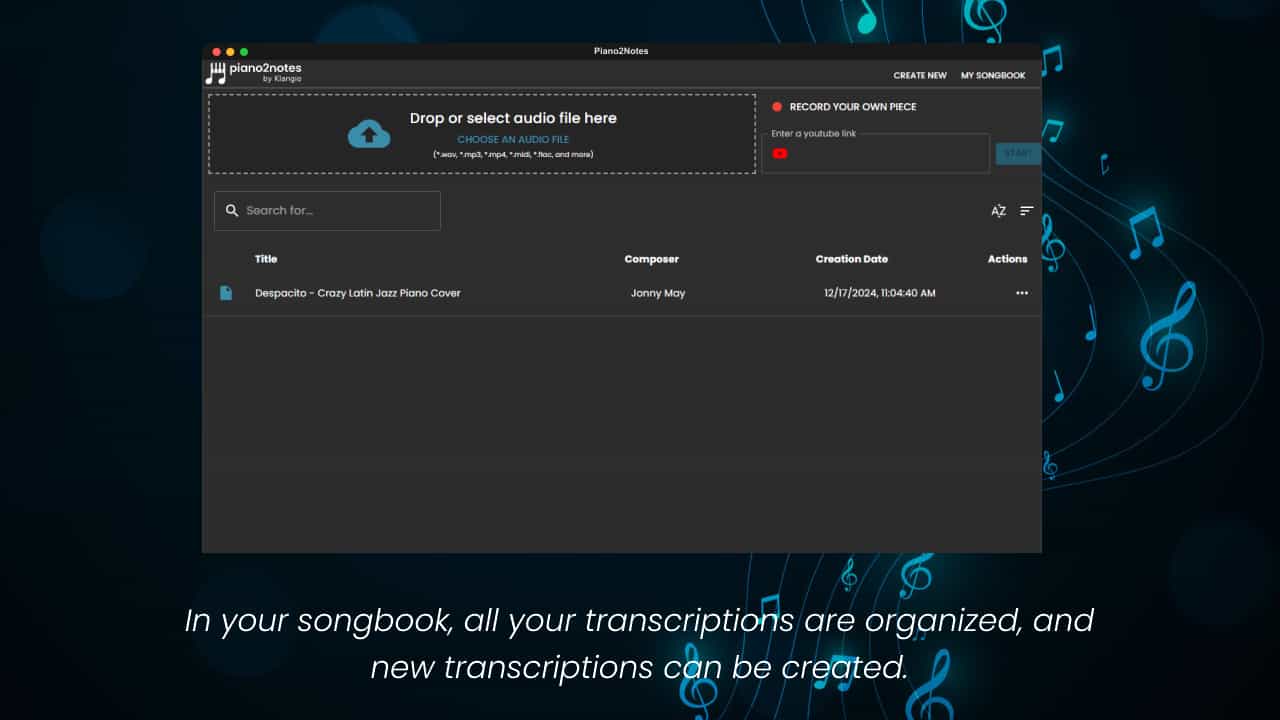Click the piano2notes logo icon
The width and height of the screenshot is (1280, 720).
(215, 71)
